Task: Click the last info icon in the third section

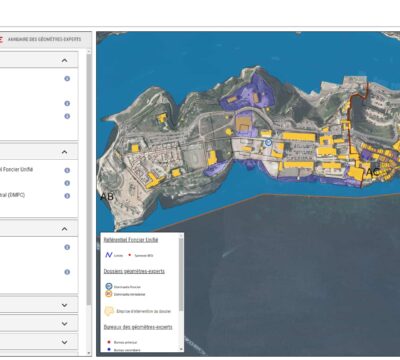Action: point(67,272)
